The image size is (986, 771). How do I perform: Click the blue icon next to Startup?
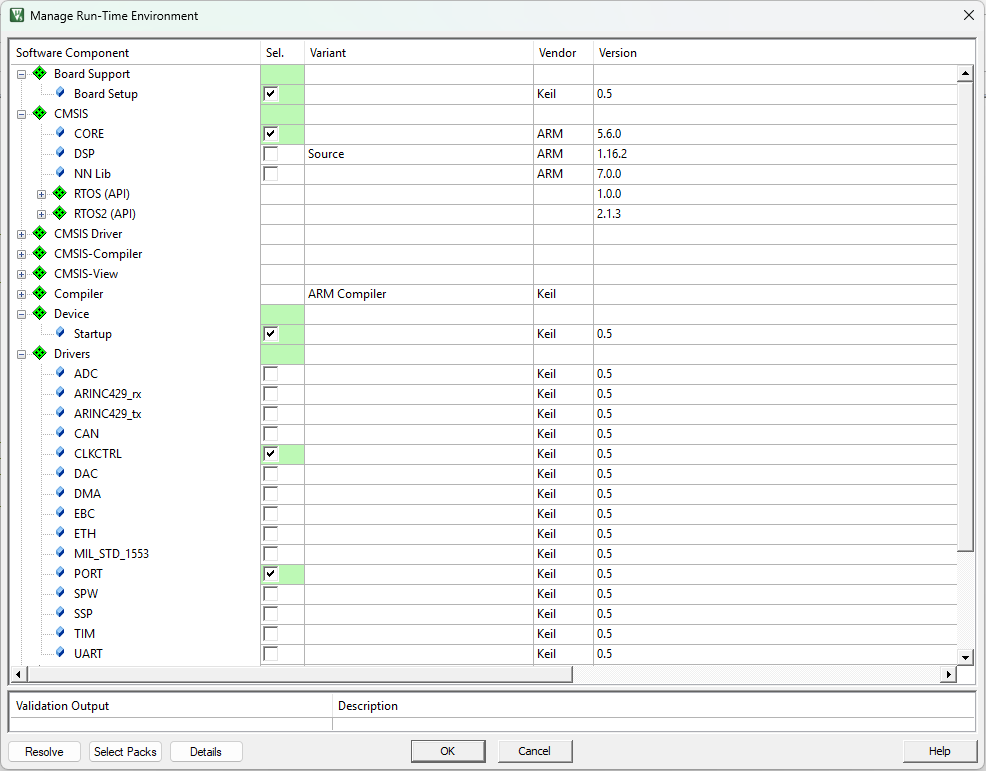[x=60, y=334]
